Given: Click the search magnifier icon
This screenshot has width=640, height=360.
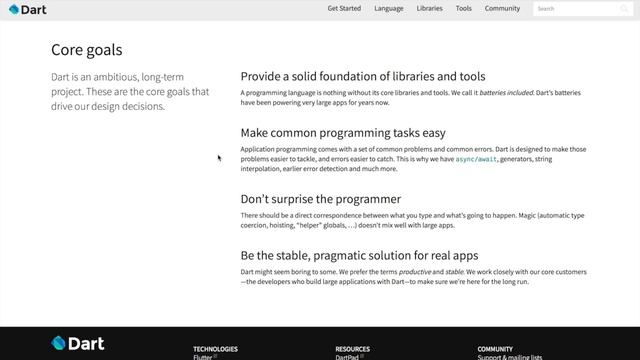Looking at the screenshot, I should pyautogui.click(x=624, y=9).
